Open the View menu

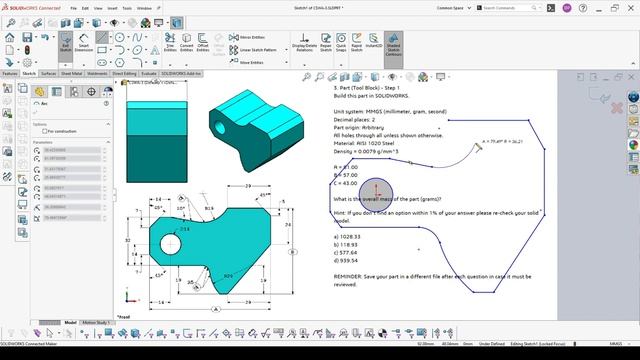tap(98, 8)
